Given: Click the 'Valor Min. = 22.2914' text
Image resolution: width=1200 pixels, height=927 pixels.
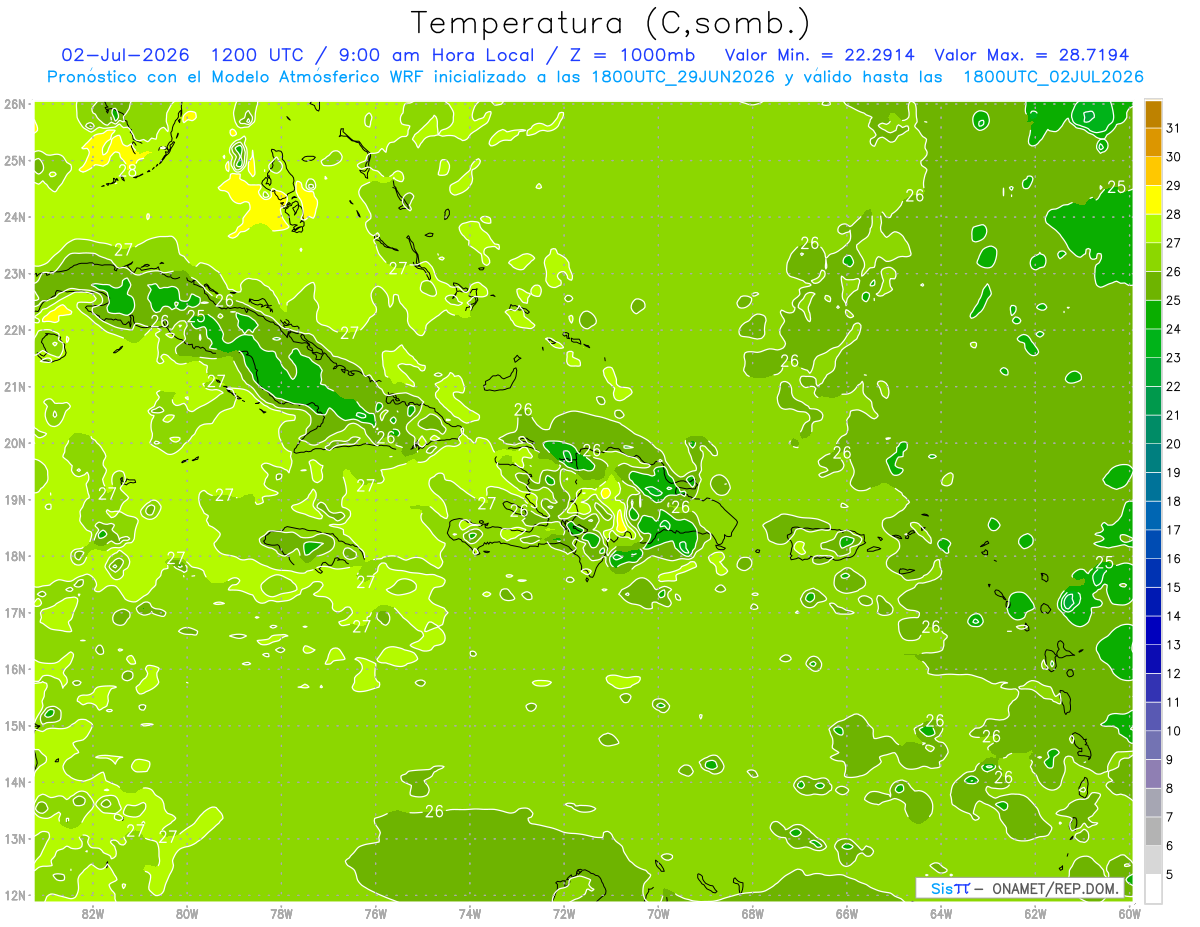Looking at the screenshot, I should pos(821,55).
